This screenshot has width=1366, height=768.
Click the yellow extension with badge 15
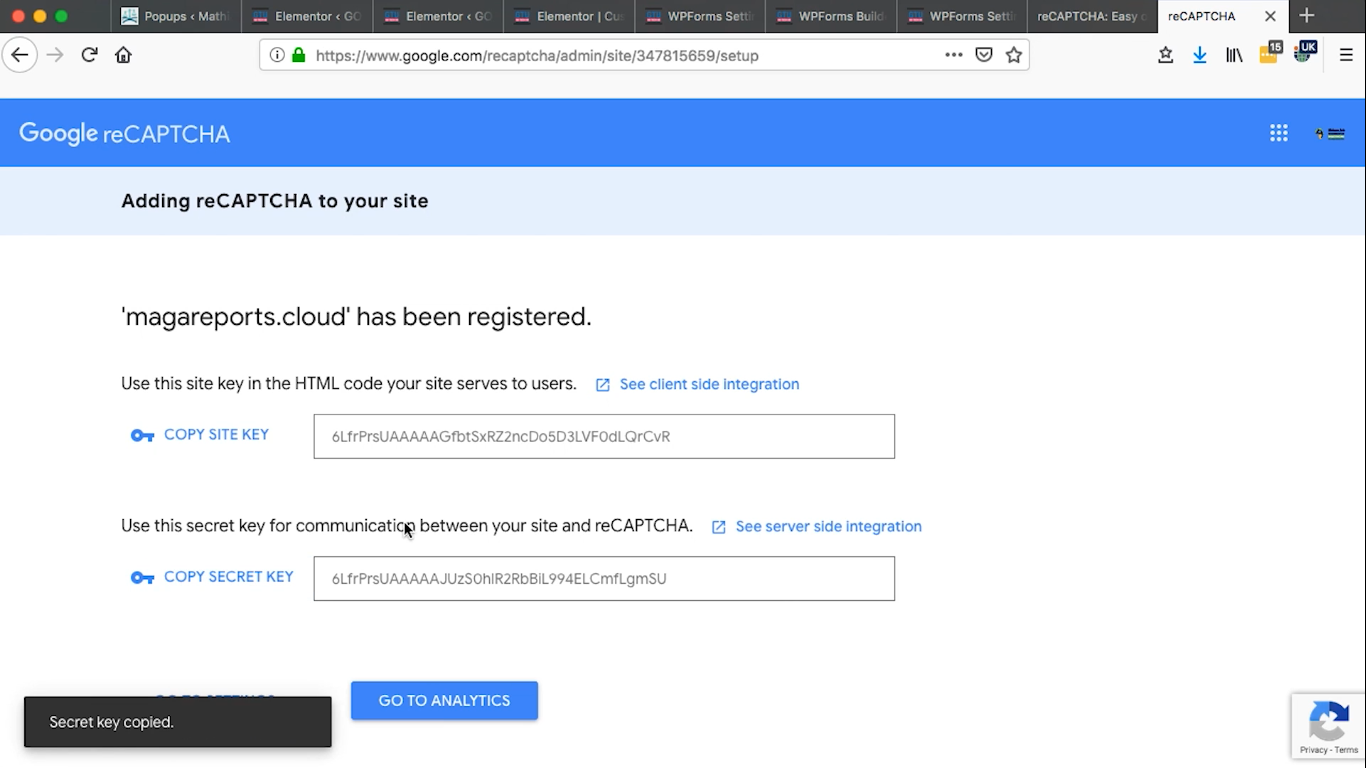point(1270,52)
